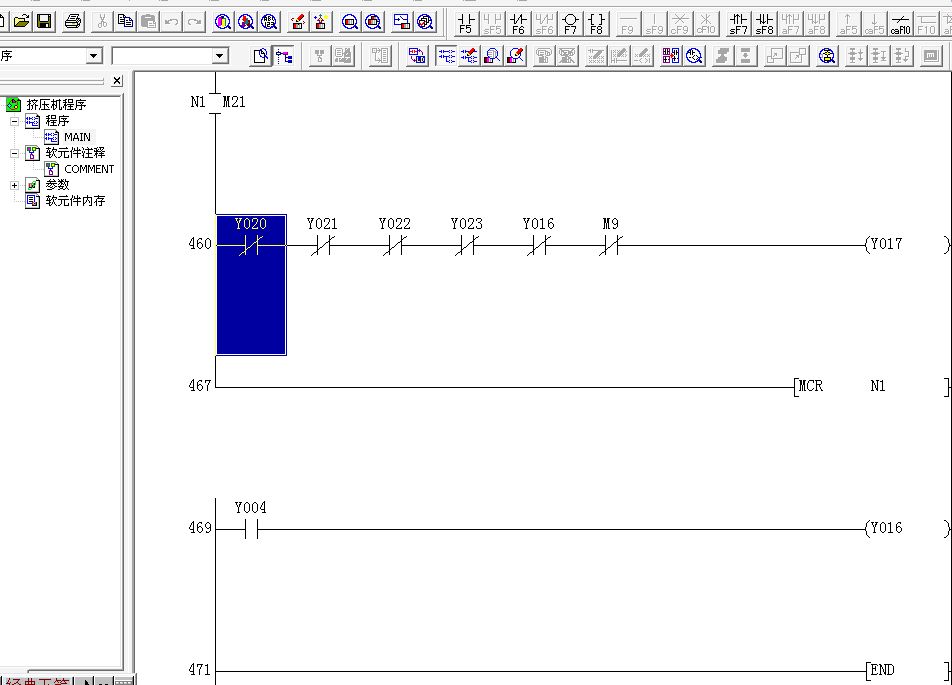Screen dimensions: 952x685
Task: Select the caF10 invert operation result icon
Action: pyautogui.click(x=900, y=22)
